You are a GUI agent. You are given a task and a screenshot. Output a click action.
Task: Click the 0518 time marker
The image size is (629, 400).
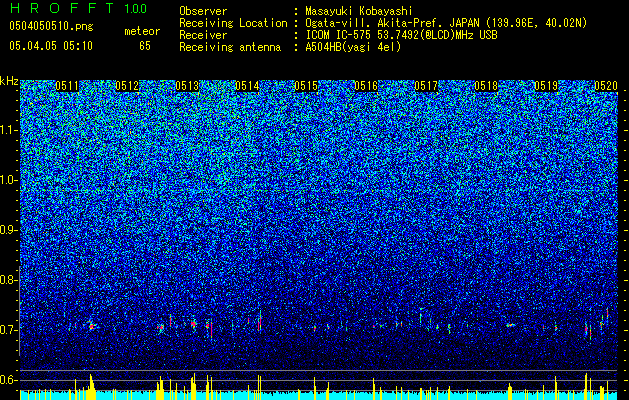[x=486, y=86]
